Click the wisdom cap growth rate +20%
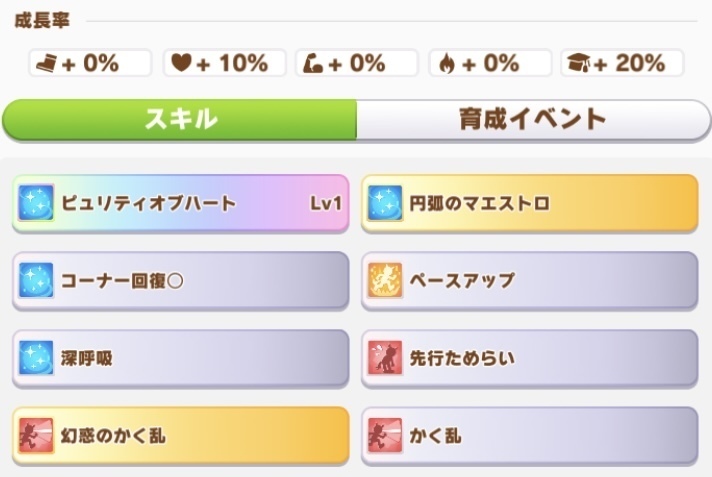712x477 pixels. pos(622,63)
